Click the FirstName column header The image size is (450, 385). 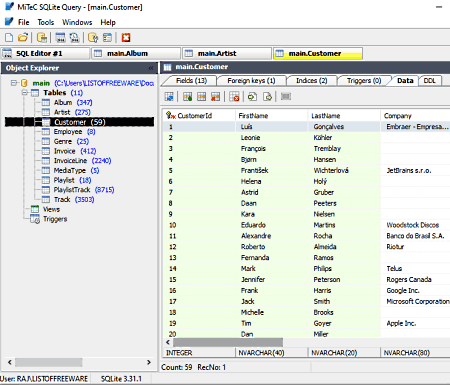pyautogui.click(x=271, y=116)
